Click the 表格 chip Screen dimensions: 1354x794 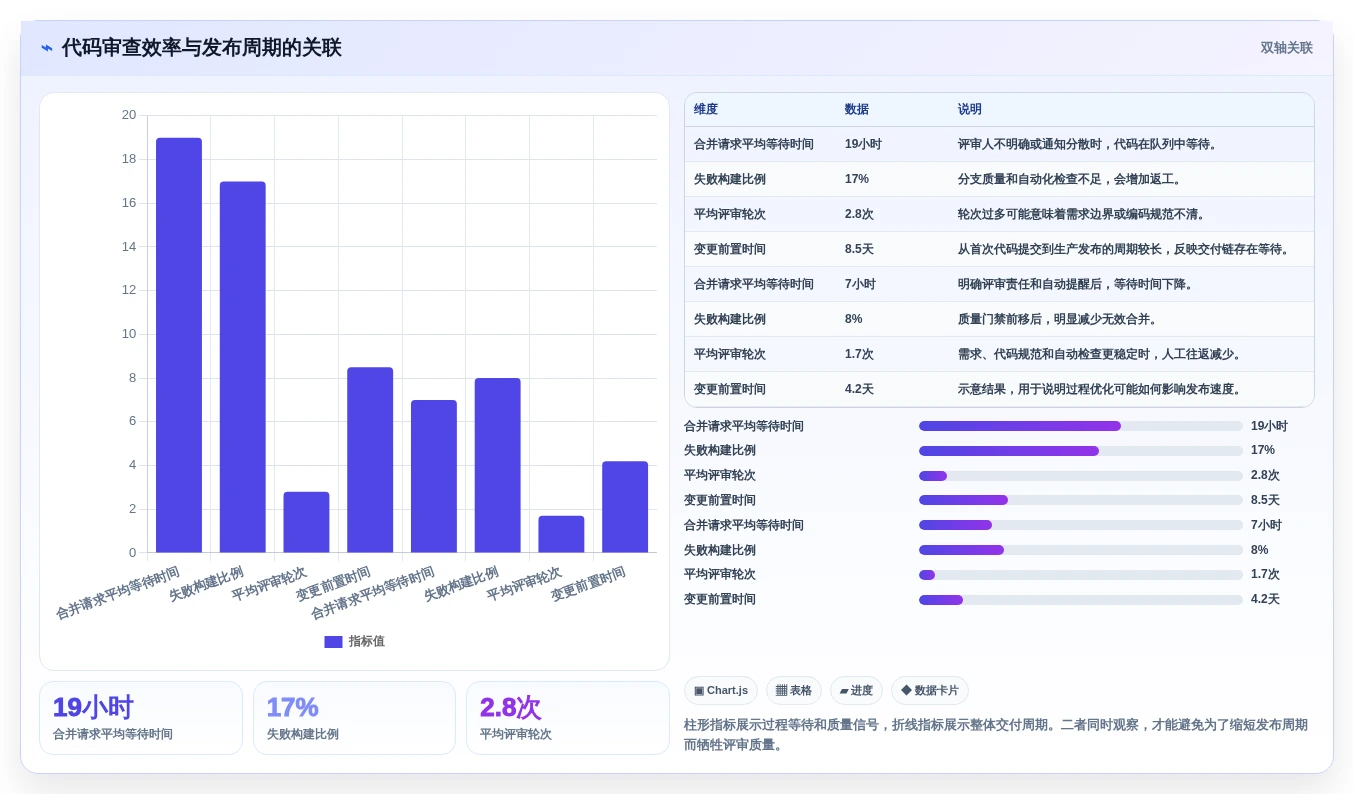(794, 690)
